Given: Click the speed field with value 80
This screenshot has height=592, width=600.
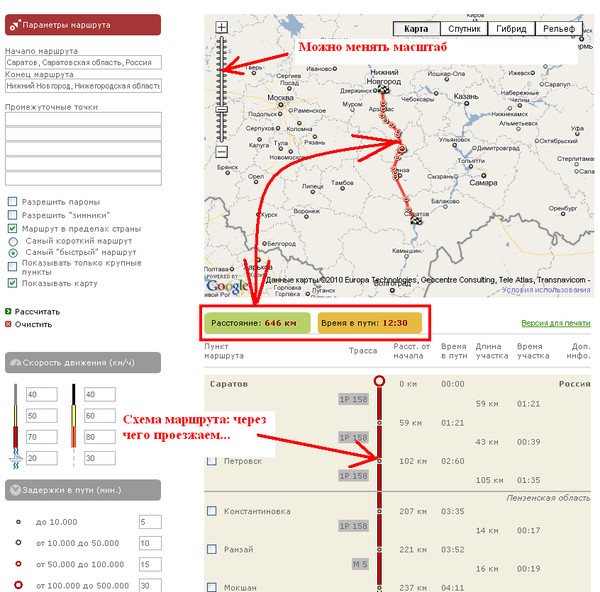Looking at the screenshot, I should [100, 437].
